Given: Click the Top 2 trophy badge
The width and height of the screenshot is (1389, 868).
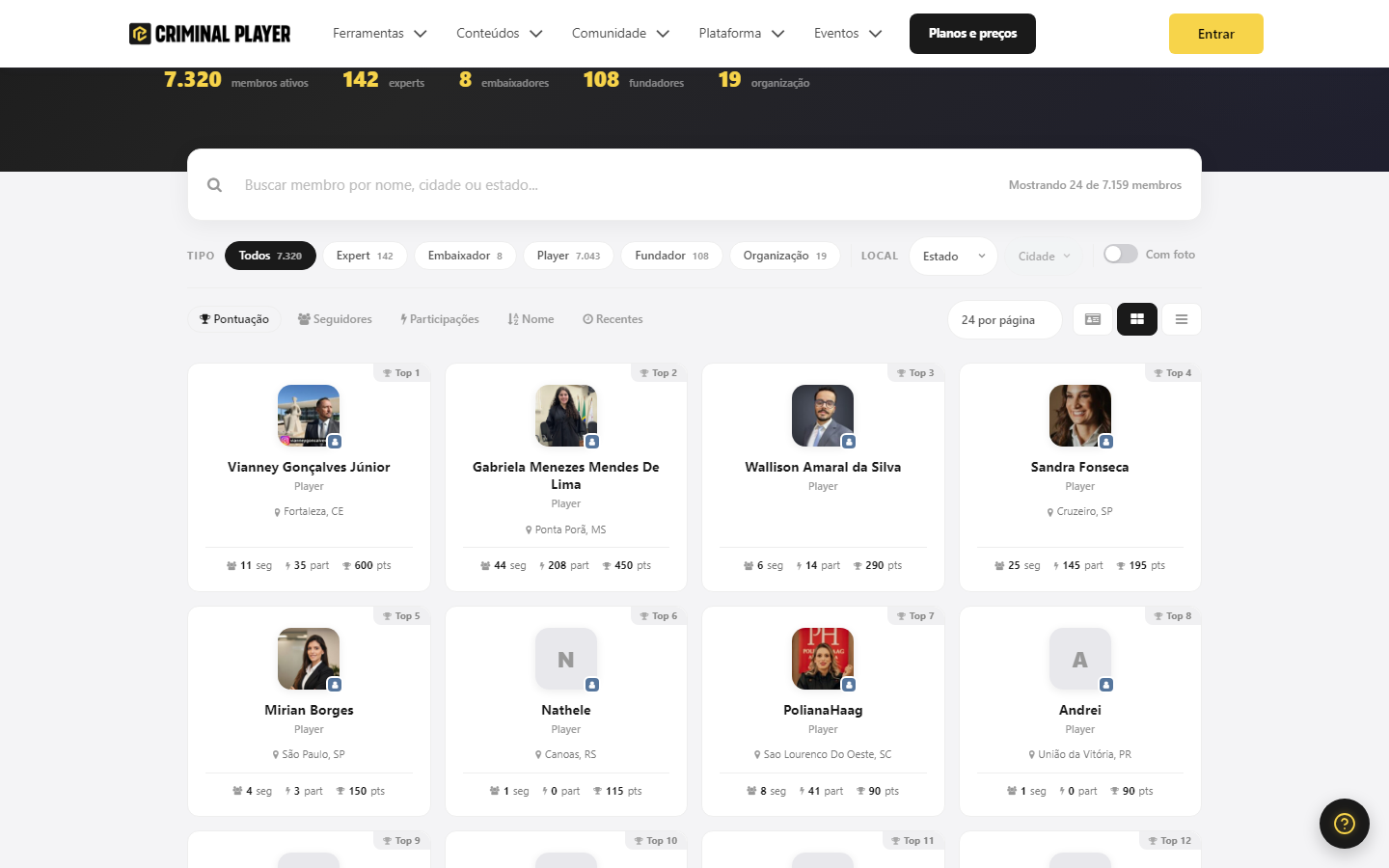Looking at the screenshot, I should pyautogui.click(x=659, y=373).
